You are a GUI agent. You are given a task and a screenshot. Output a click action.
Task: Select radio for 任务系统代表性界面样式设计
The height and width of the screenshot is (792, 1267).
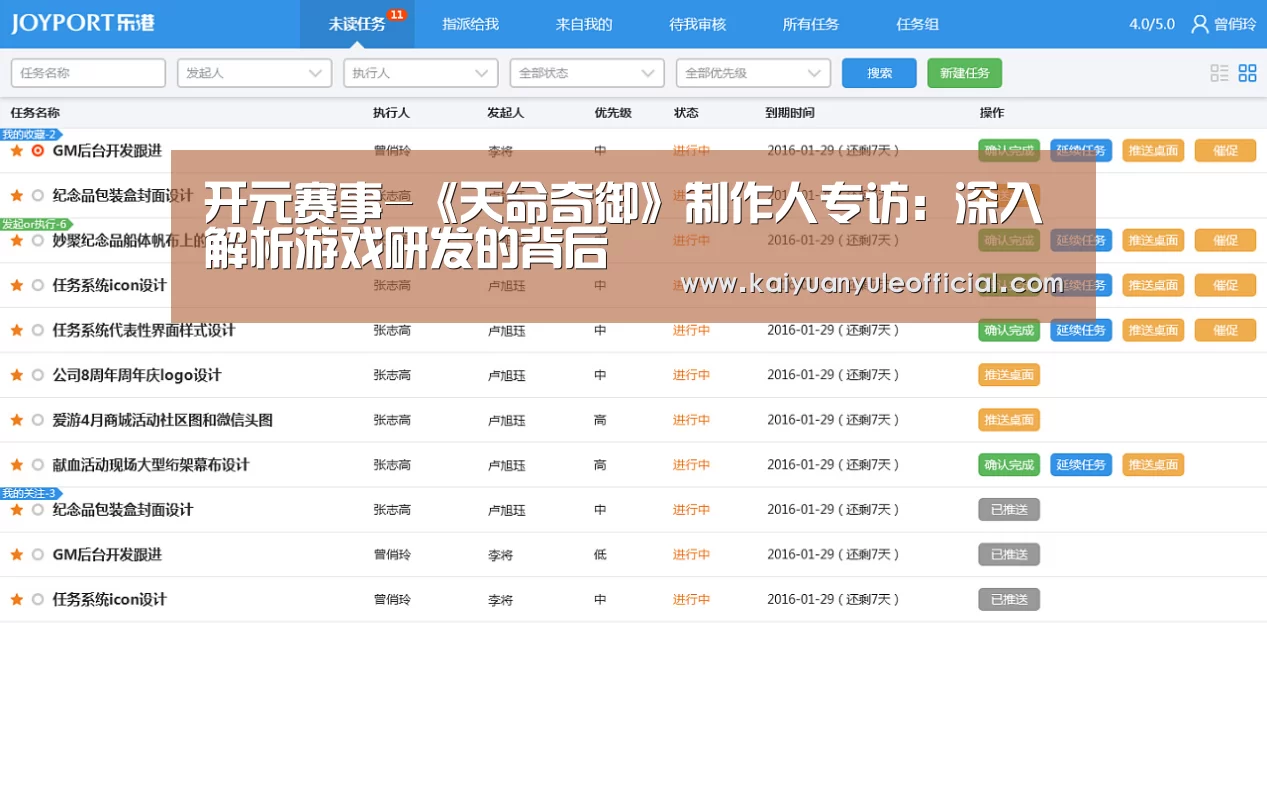(x=38, y=330)
